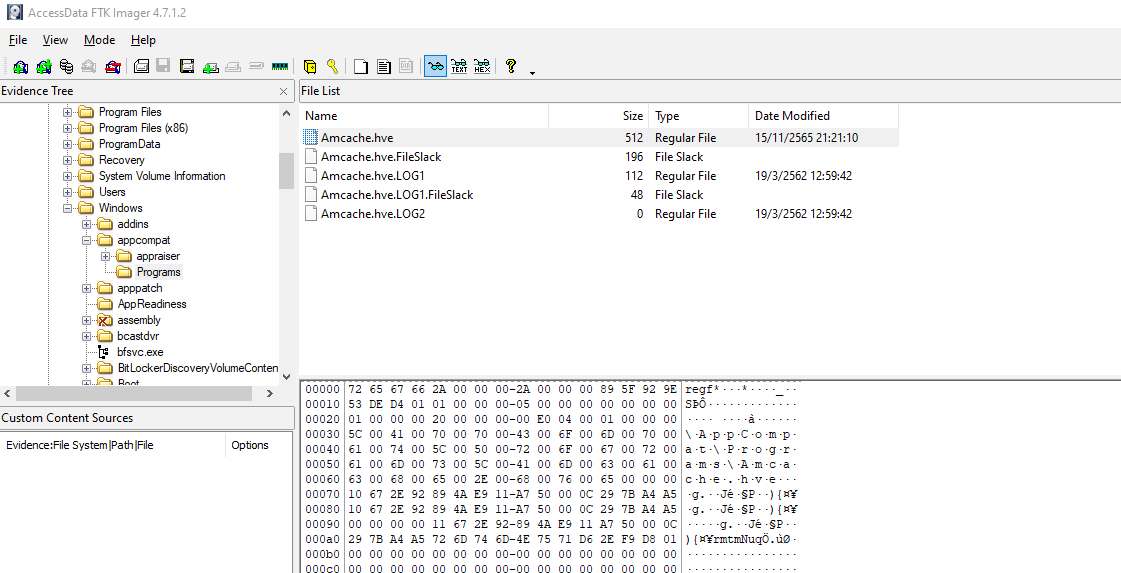
Task: Click the grayed floppy Export Disk Image icon
Action: point(163,67)
